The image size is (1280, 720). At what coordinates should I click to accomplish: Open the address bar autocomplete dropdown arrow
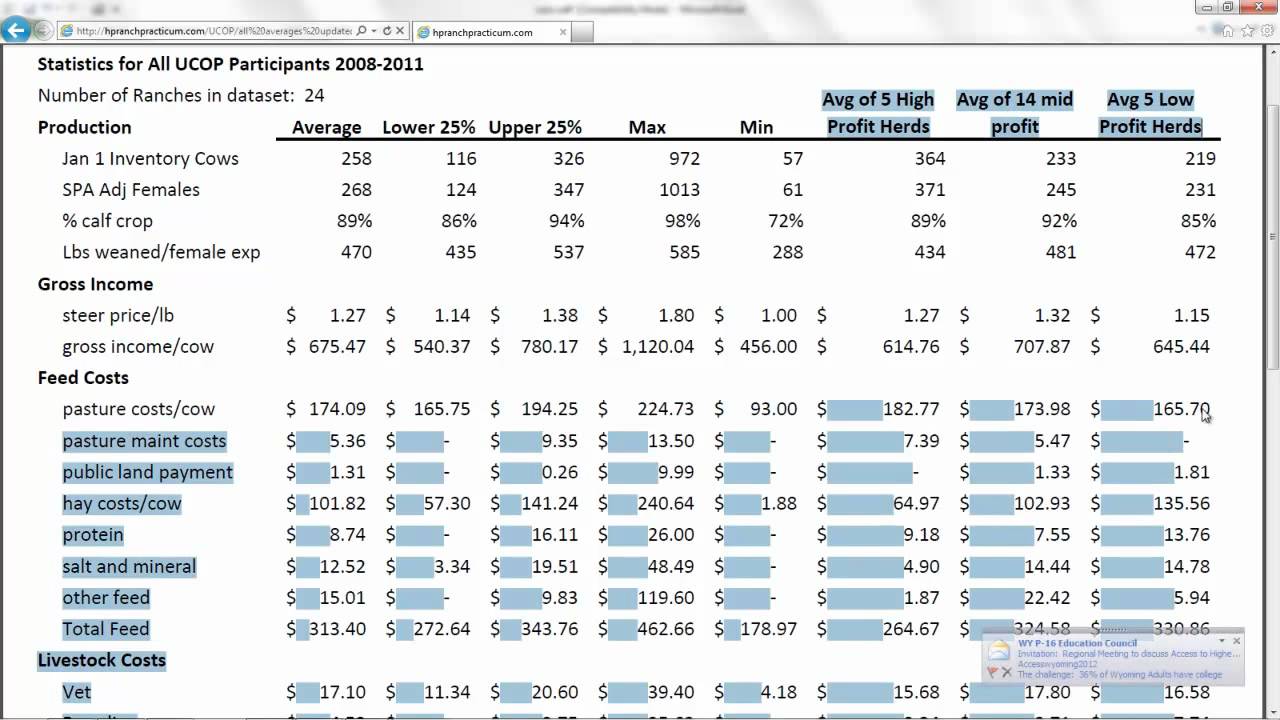(374, 31)
